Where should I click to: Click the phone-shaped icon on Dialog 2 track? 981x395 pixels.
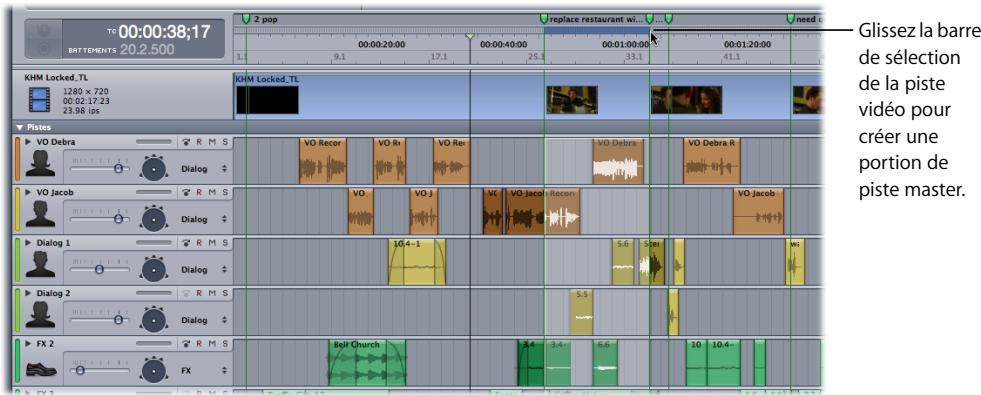pyautogui.click(x=186, y=293)
